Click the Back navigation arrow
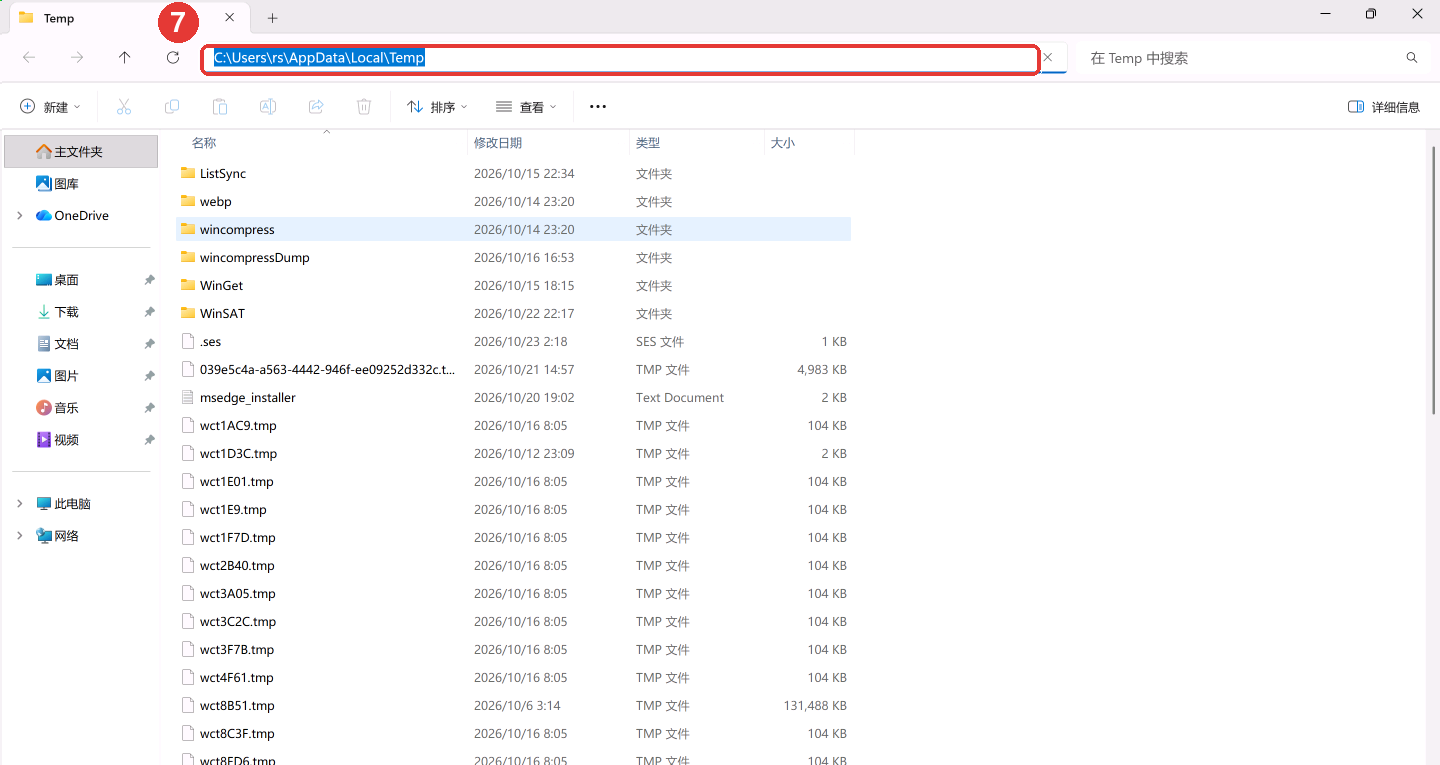 point(29,58)
